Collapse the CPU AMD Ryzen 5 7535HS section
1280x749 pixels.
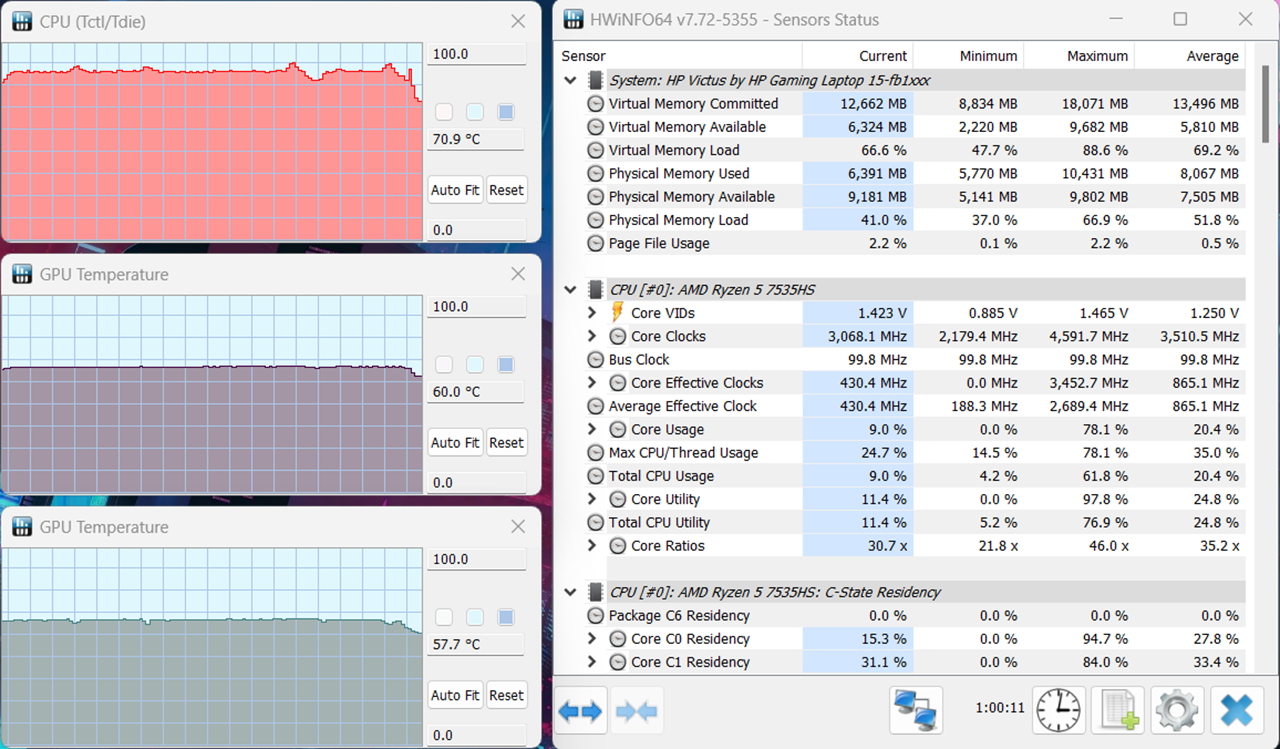(x=570, y=290)
